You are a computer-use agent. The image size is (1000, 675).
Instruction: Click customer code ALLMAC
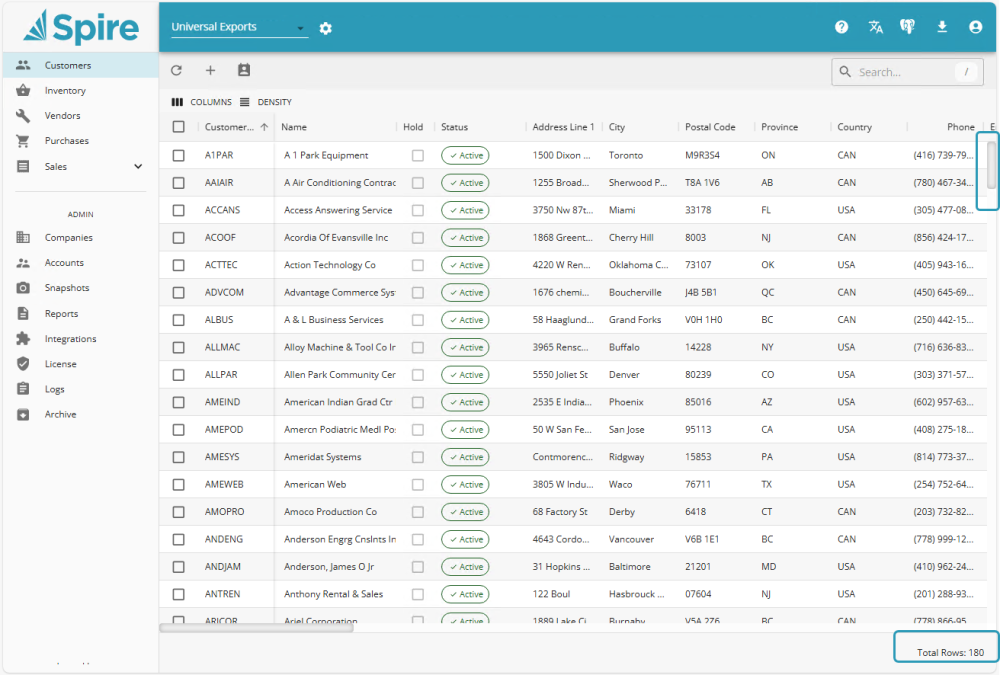(x=223, y=347)
